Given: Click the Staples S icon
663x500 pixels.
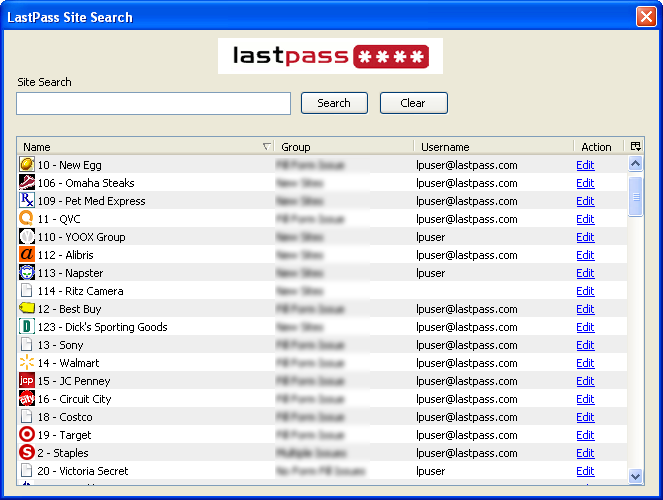Looking at the screenshot, I should 27,452.
